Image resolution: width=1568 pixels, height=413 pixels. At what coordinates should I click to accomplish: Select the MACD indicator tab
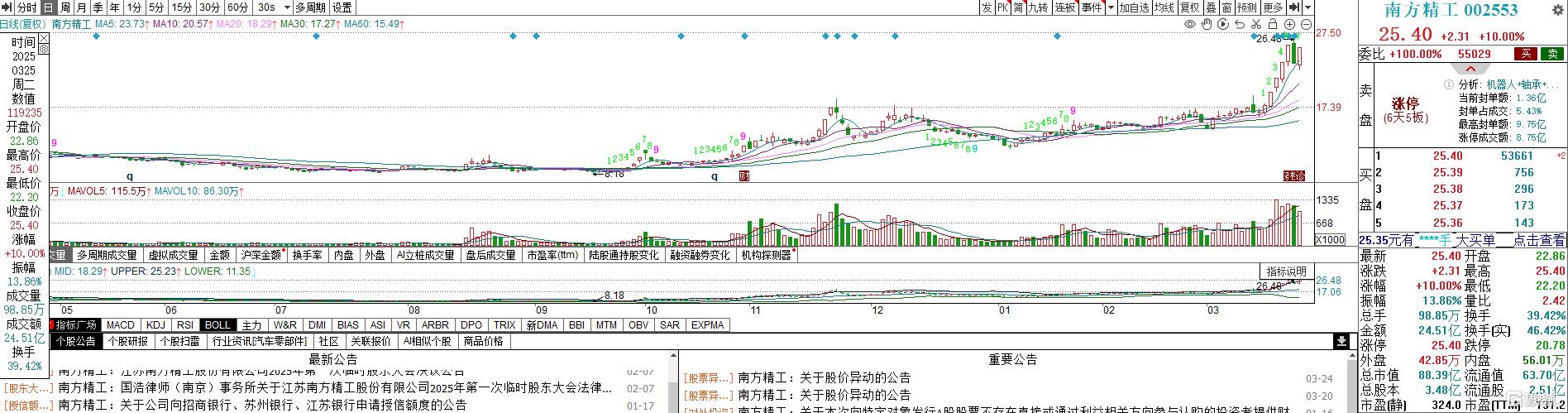pos(121,324)
